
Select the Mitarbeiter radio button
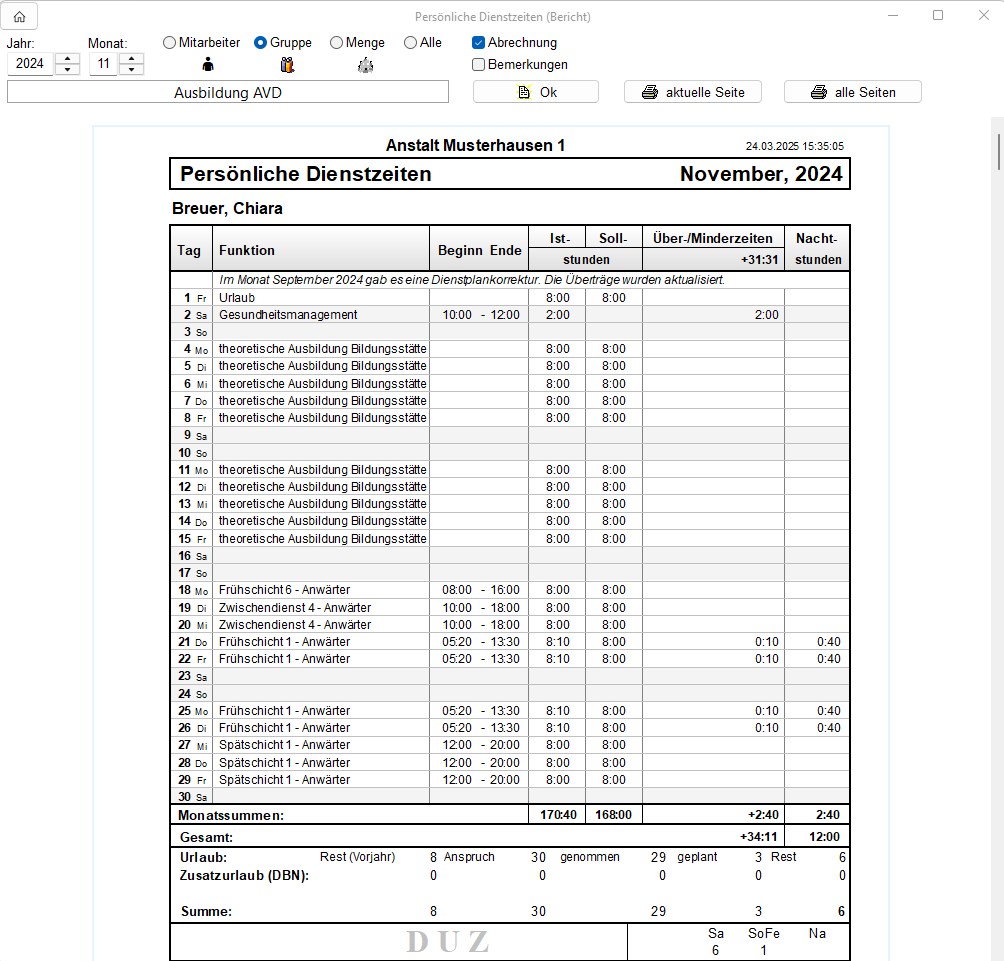point(169,43)
